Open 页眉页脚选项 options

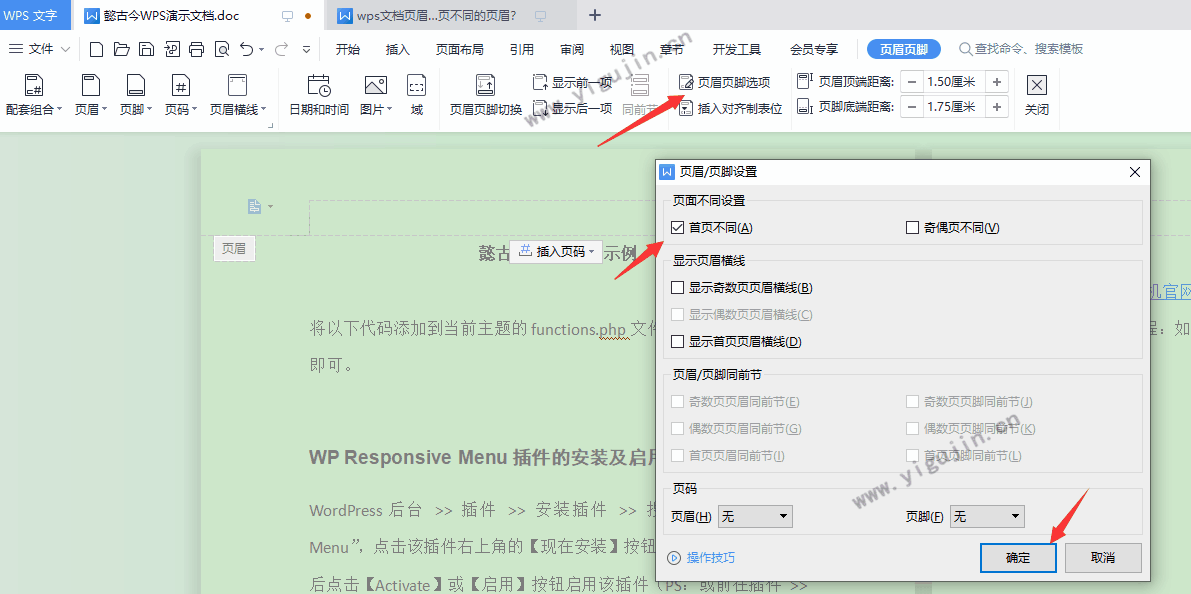click(725, 82)
